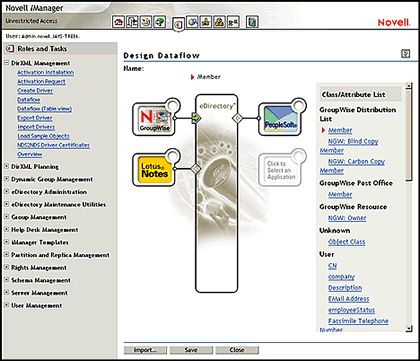Select Facsimile Telephone attribute link

click(x=358, y=321)
